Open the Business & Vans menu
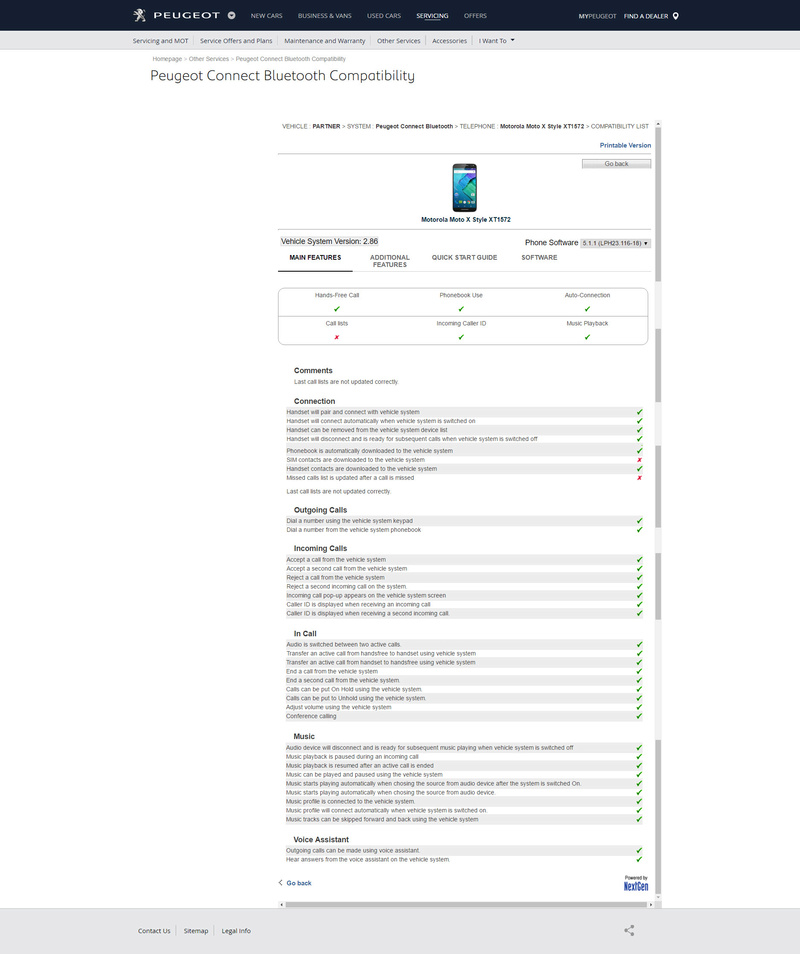800x954 pixels. (325, 16)
